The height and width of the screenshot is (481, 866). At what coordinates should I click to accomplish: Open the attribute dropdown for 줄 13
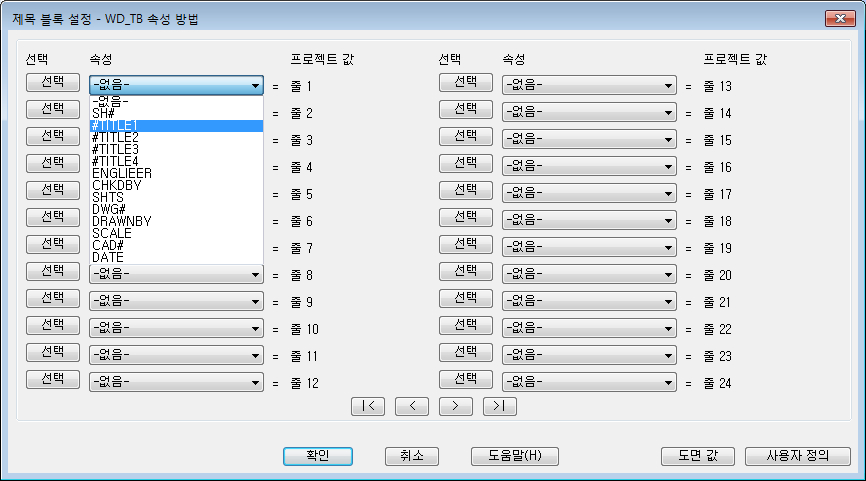pyautogui.click(x=589, y=86)
